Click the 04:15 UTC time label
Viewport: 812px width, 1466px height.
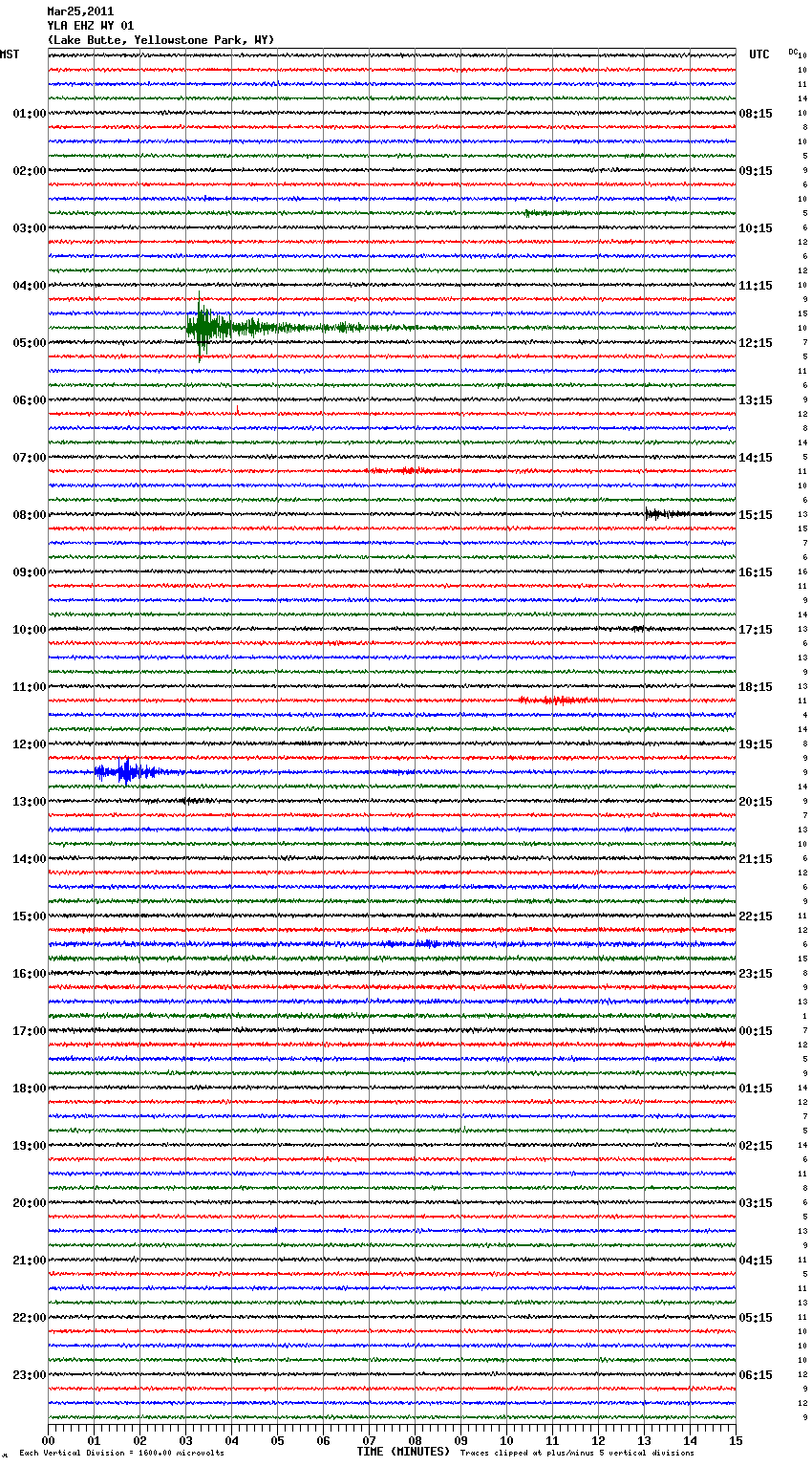click(x=756, y=1261)
